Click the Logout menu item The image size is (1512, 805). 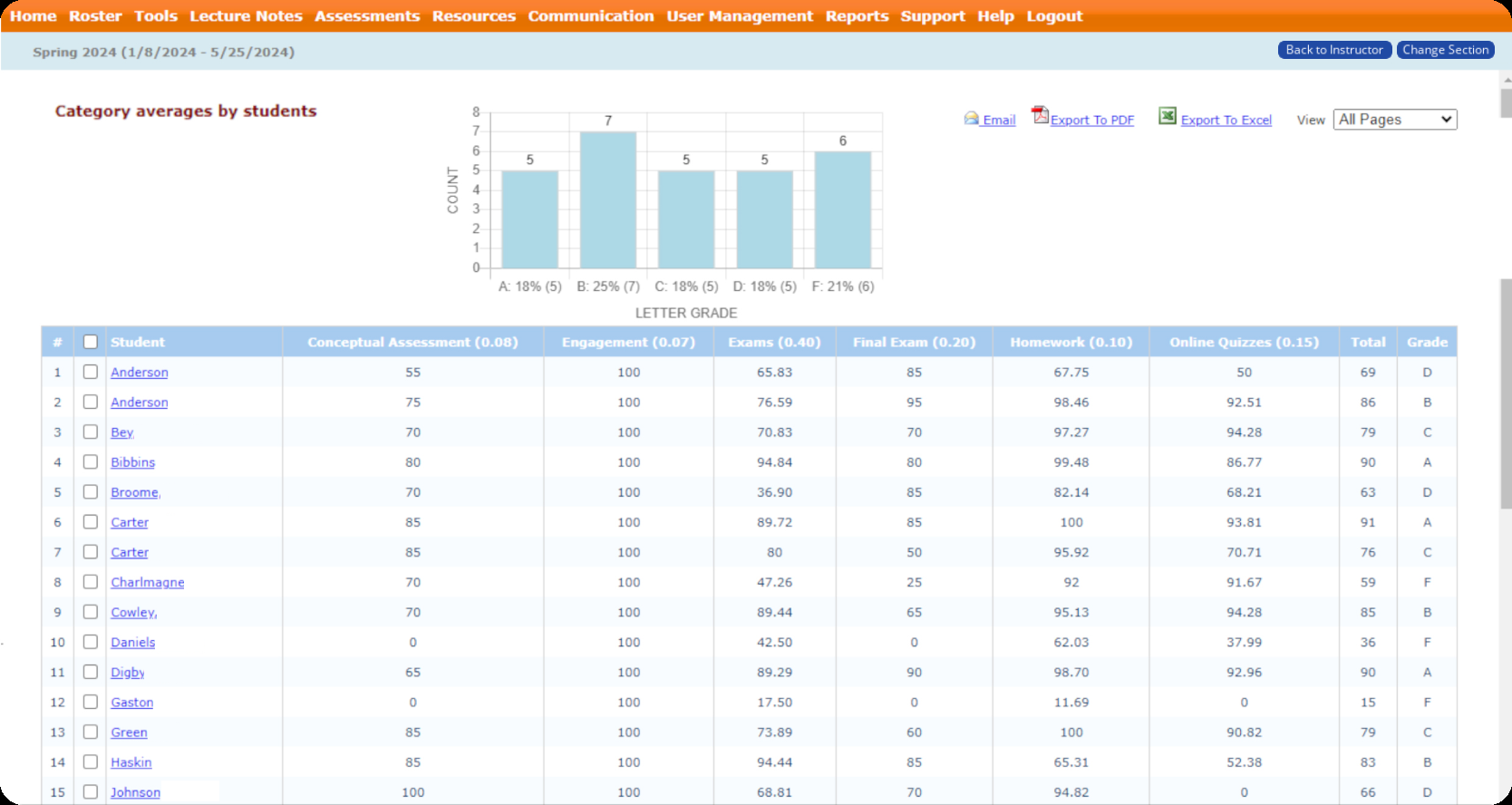click(x=1054, y=16)
